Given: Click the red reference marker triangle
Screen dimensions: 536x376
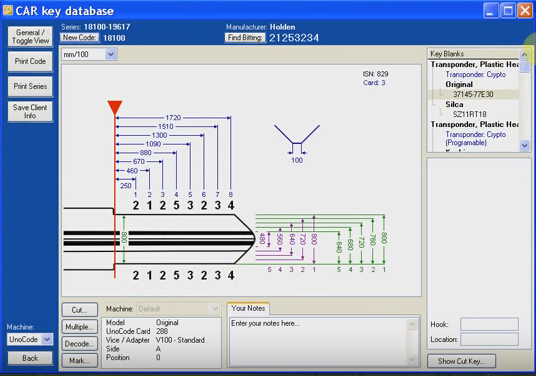Looking at the screenshot, I should 115,108.
